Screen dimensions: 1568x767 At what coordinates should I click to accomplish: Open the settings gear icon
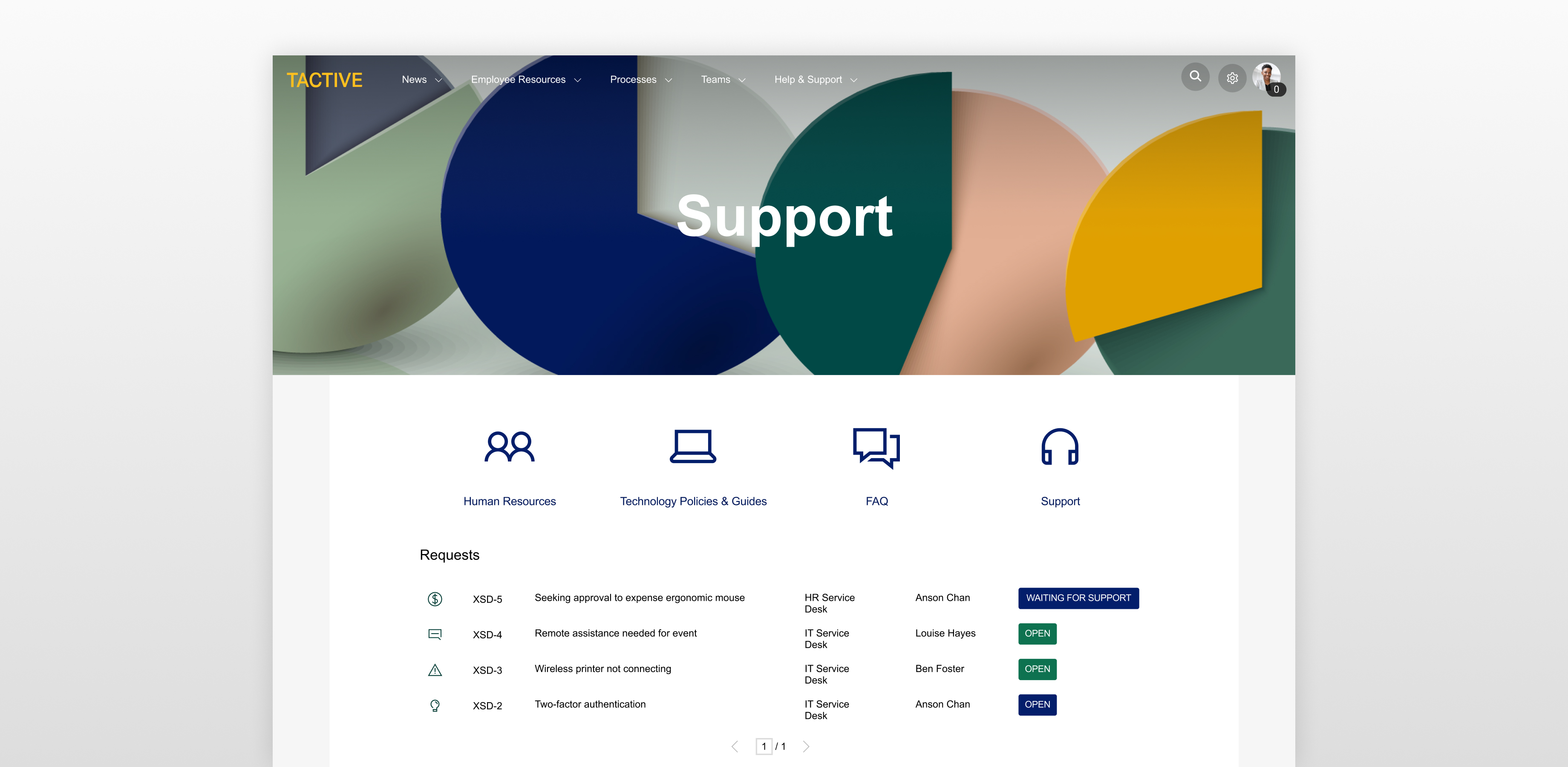[1232, 78]
